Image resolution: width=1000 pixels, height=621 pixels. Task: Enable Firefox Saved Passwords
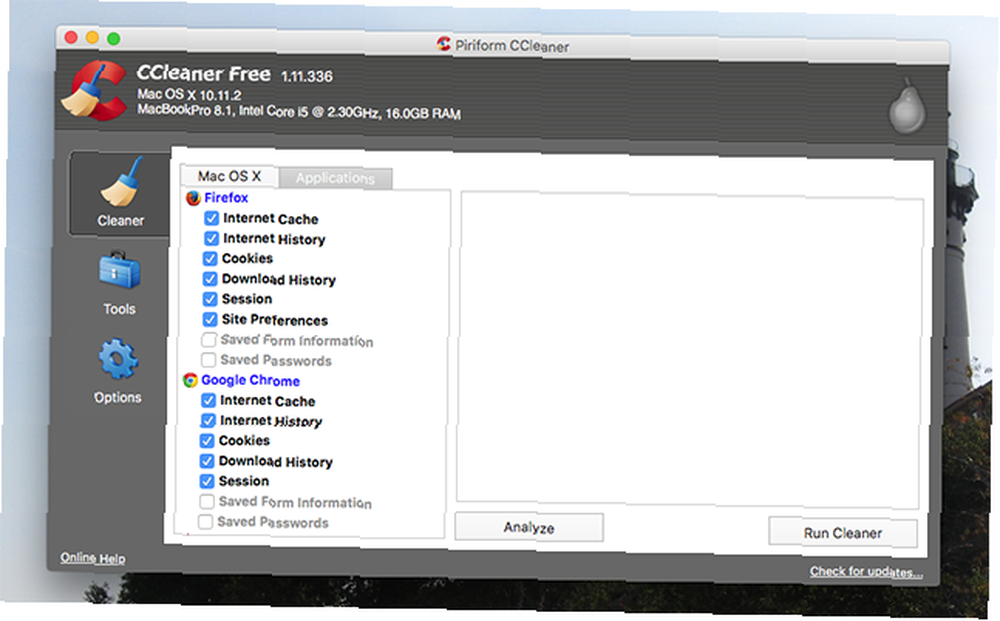(208, 360)
